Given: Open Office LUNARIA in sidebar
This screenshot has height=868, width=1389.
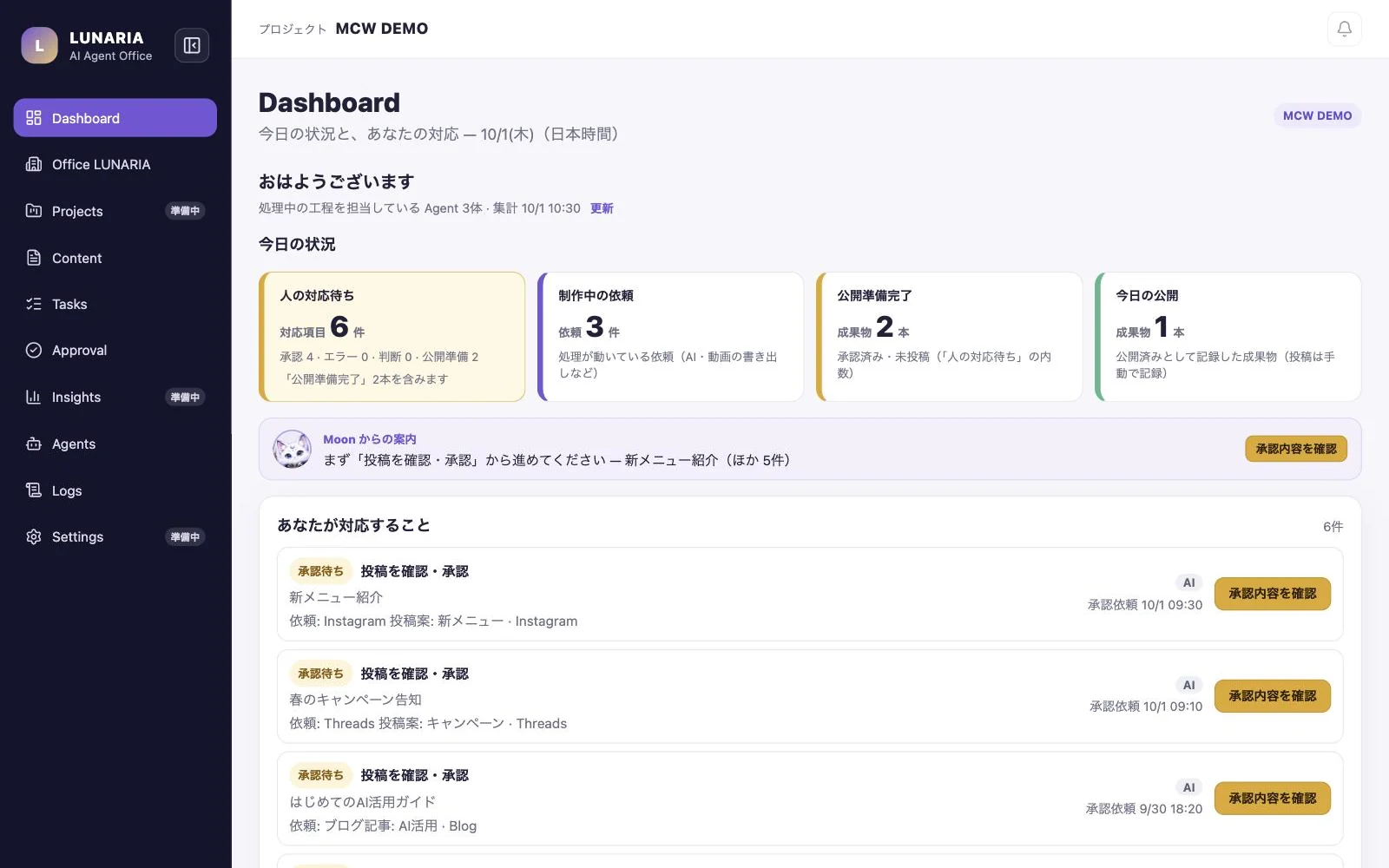Looking at the screenshot, I should (x=115, y=164).
